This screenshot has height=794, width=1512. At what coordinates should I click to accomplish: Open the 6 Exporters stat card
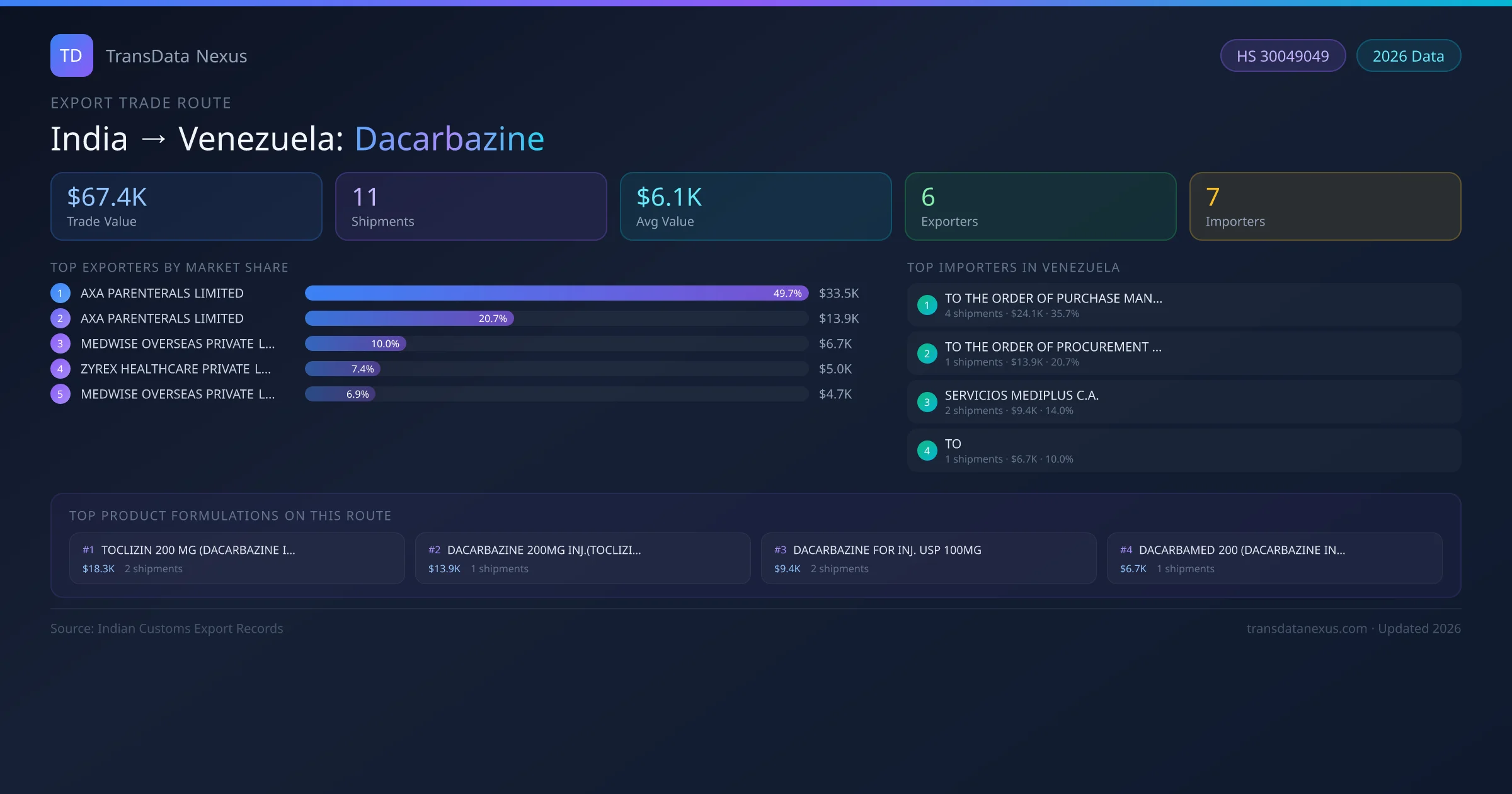(1040, 206)
